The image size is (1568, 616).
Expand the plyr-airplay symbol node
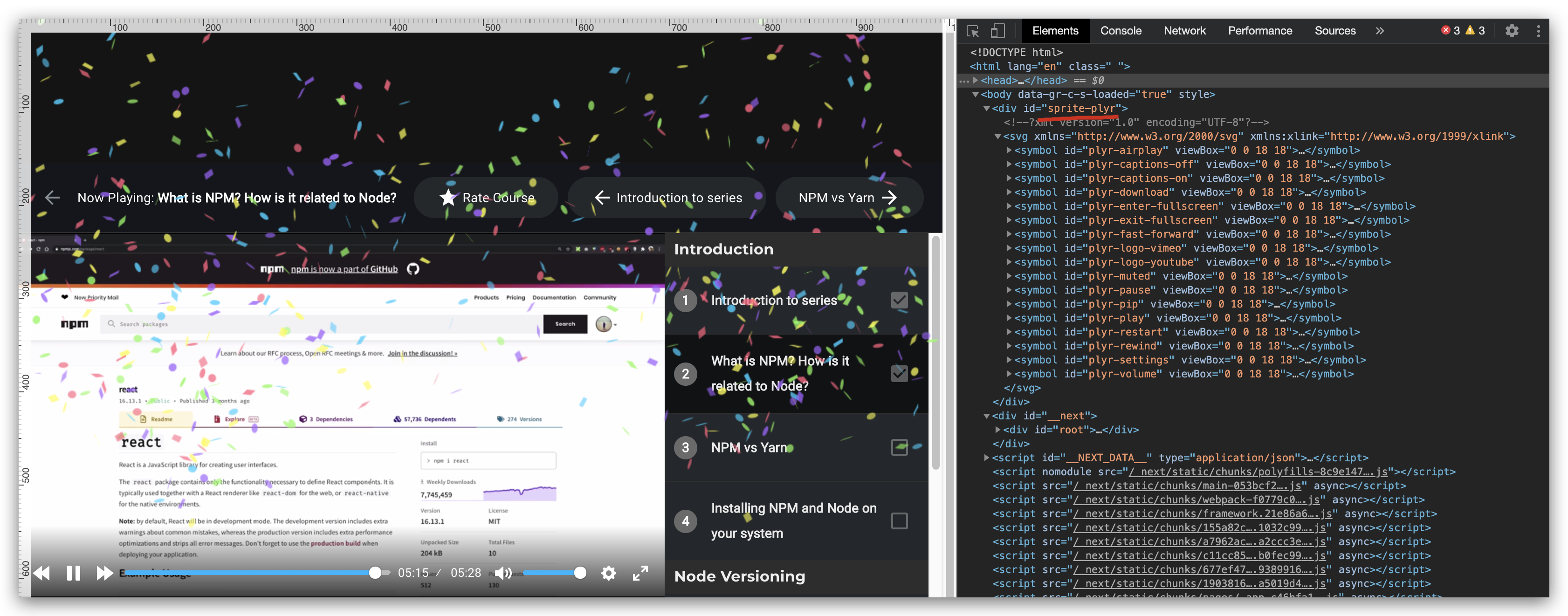(1009, 151)
